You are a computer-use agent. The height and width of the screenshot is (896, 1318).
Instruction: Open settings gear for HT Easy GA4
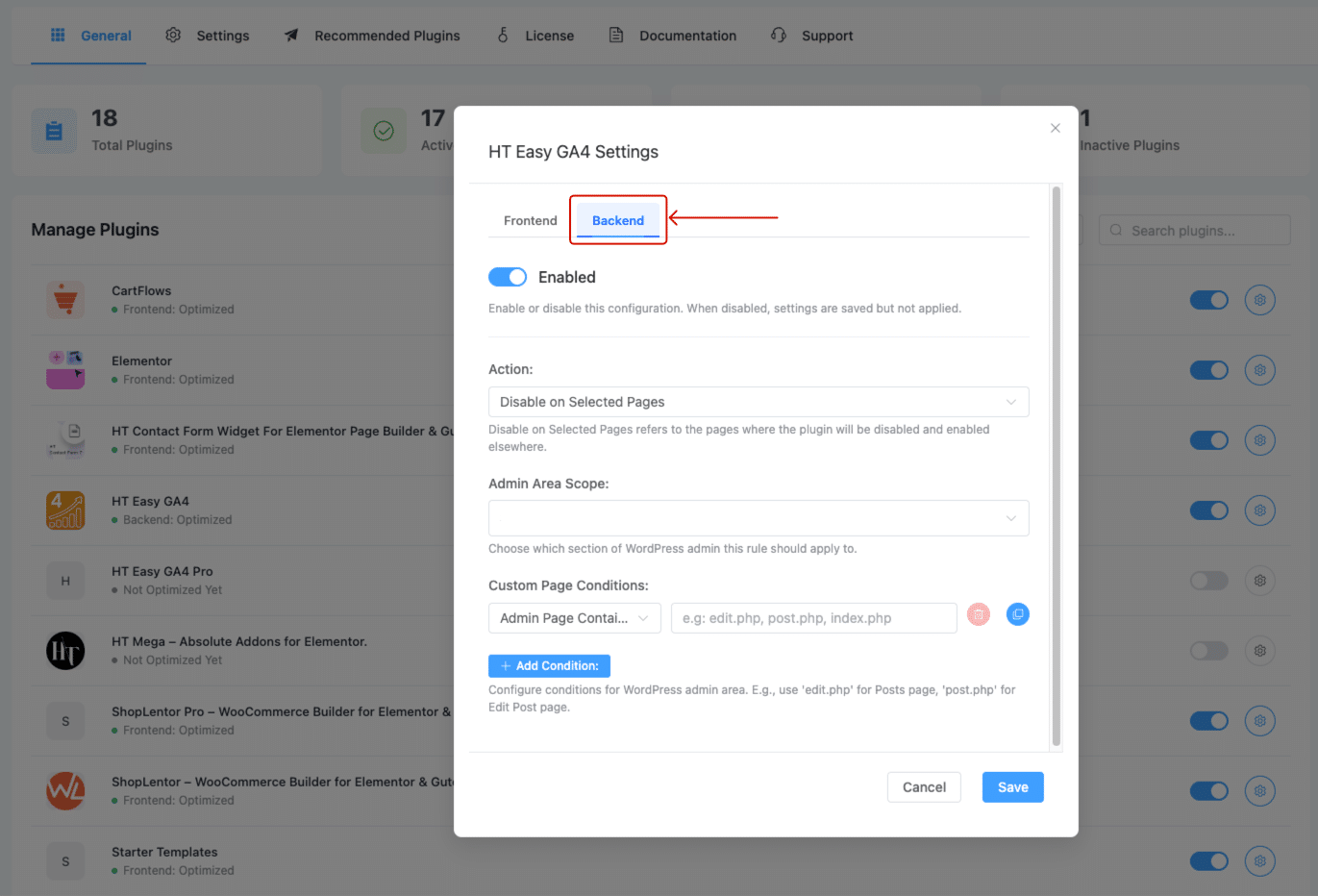click(1259, 510)
